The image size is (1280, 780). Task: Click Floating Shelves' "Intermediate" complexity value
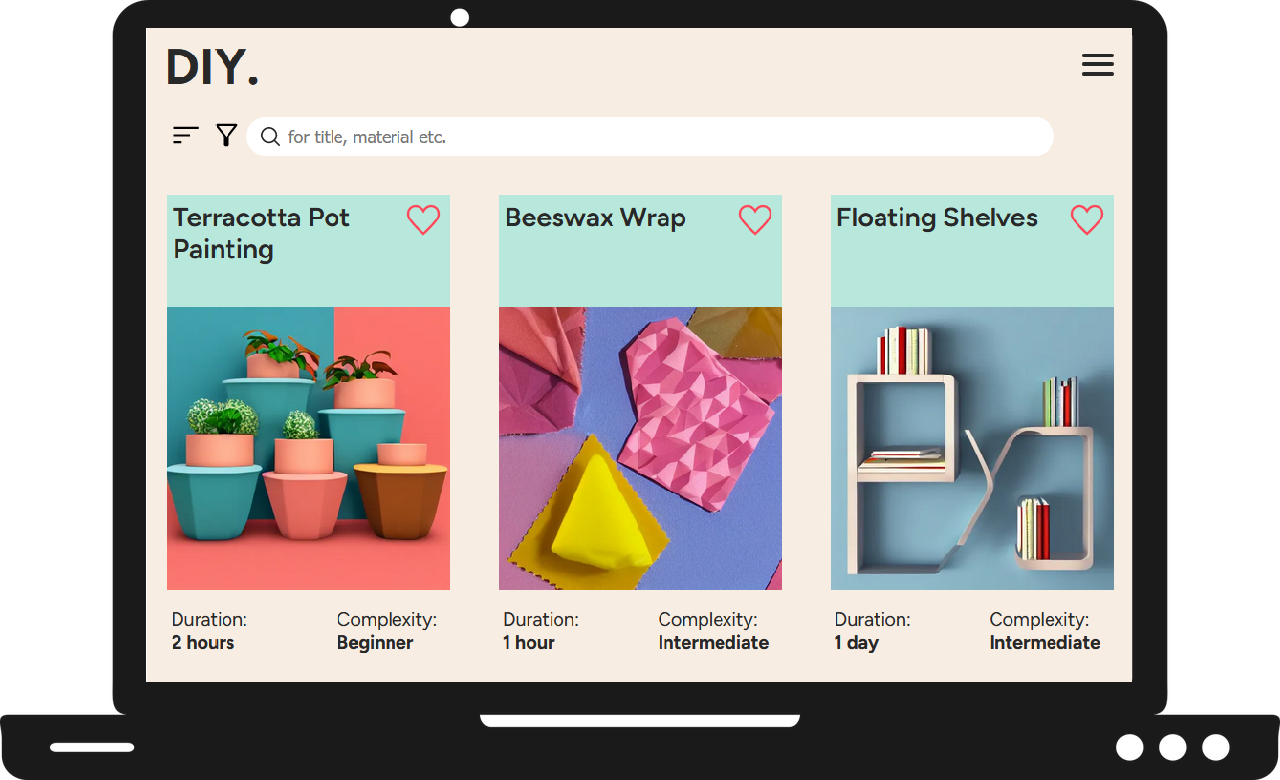[1045, 643]
